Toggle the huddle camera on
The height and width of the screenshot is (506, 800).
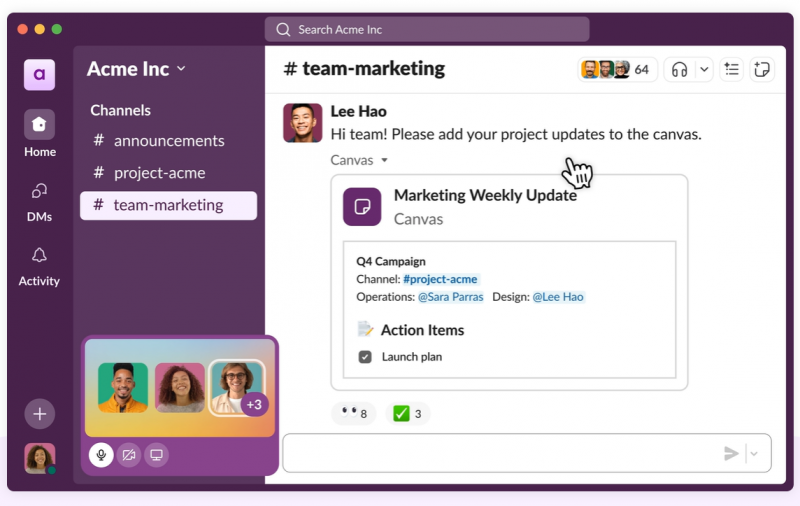[129, 454]
